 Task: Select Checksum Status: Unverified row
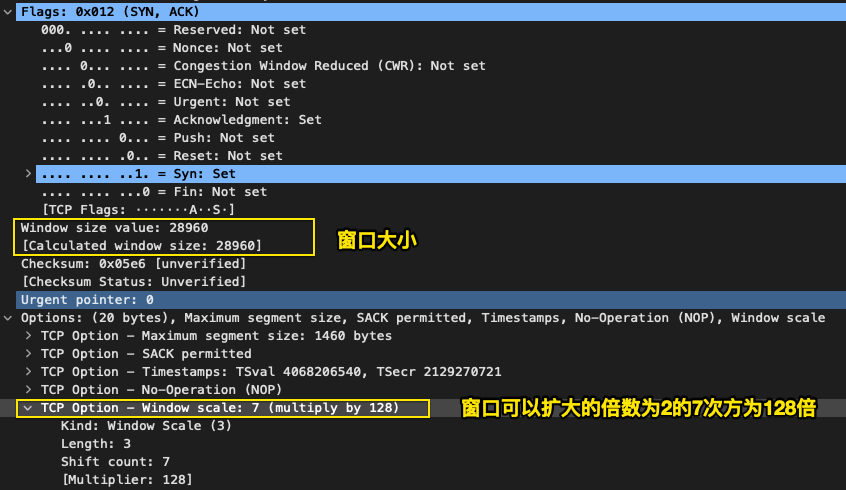click(134, 282)
